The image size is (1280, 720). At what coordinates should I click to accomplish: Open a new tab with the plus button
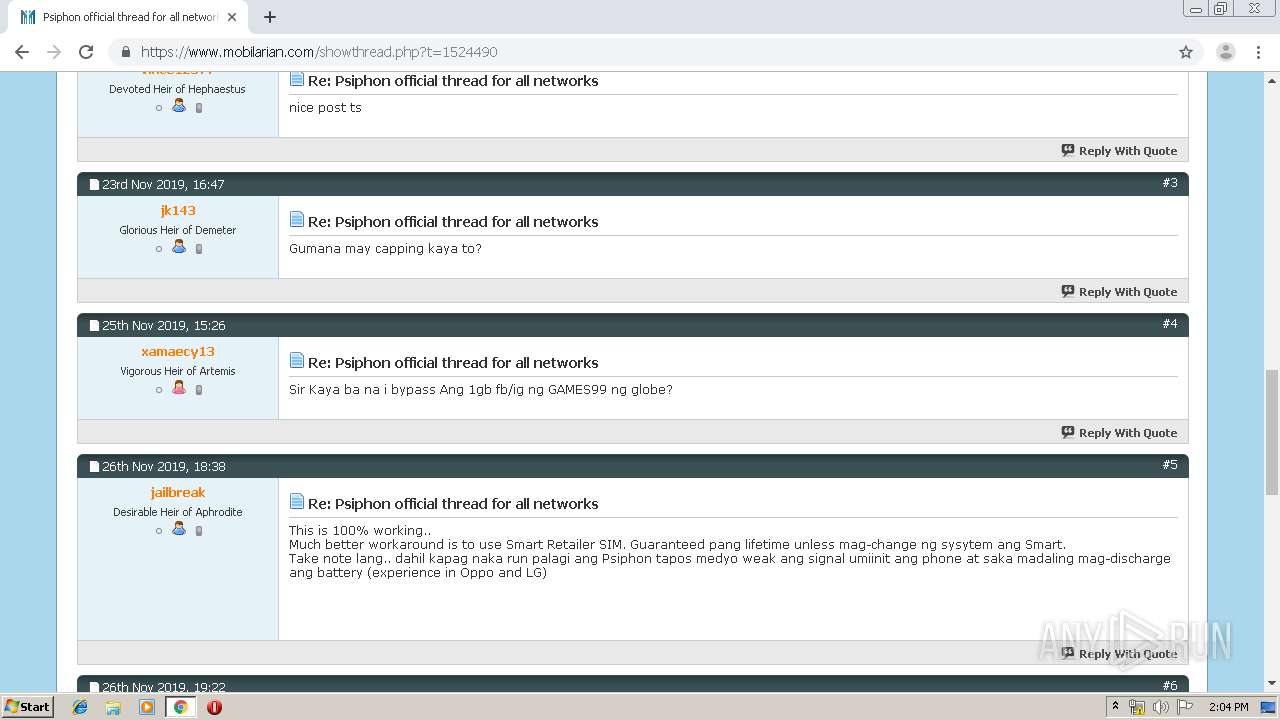click(270, 17)
